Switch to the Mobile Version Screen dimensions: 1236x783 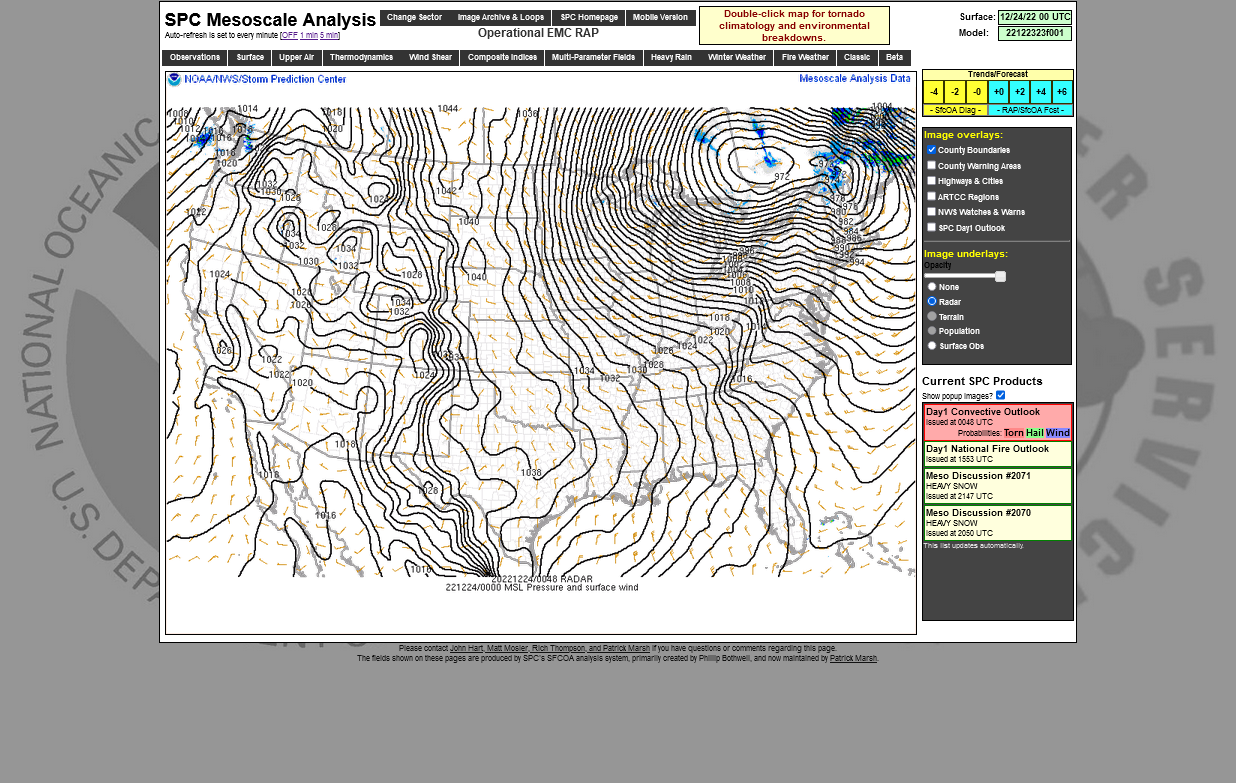[x=660, y=18]
